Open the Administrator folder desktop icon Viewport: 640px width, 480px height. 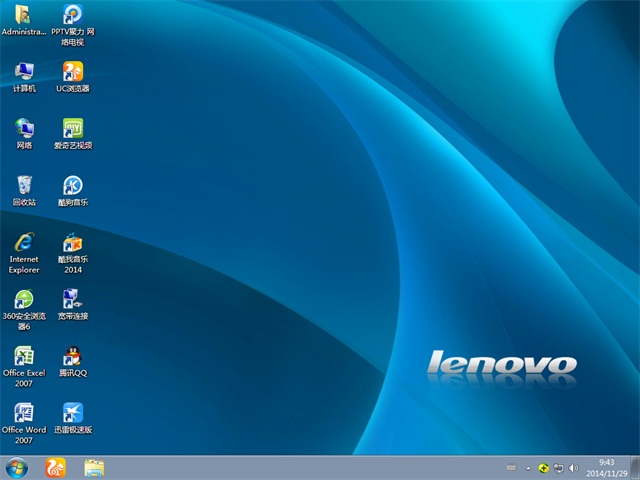23,15
